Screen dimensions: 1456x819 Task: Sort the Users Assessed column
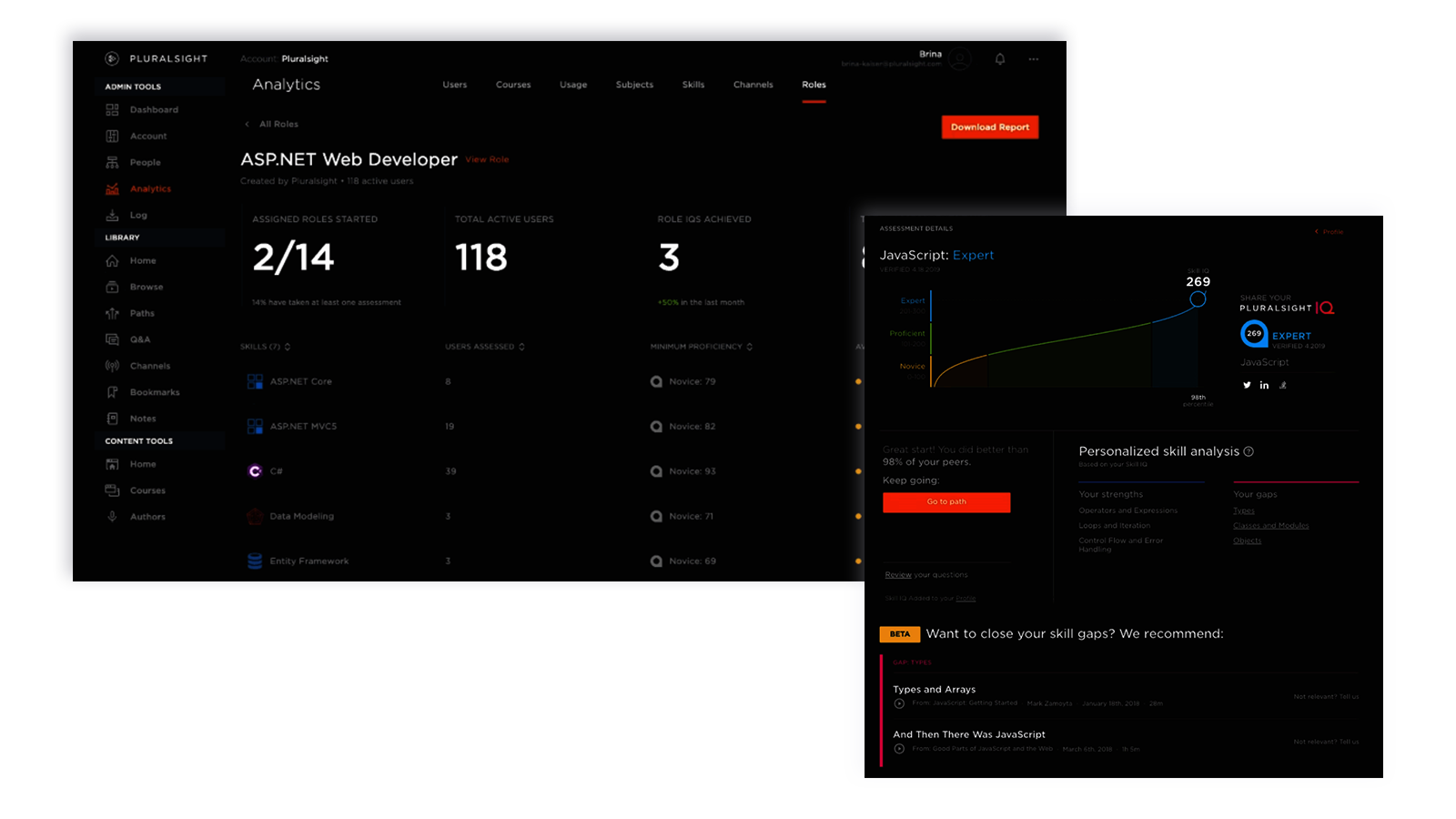pos(521,347)
